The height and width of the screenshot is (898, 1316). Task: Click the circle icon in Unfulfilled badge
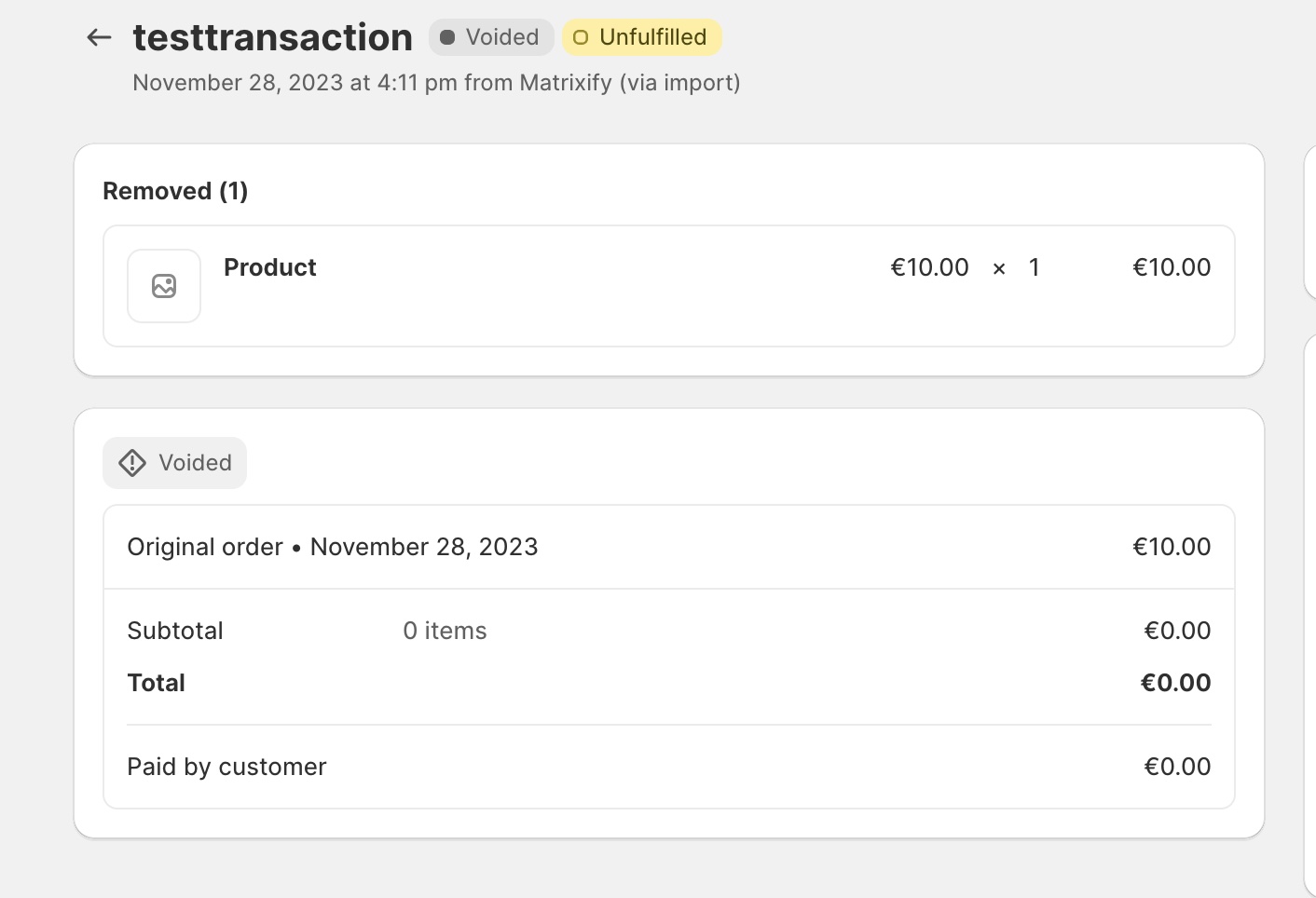tap(580, 37)
